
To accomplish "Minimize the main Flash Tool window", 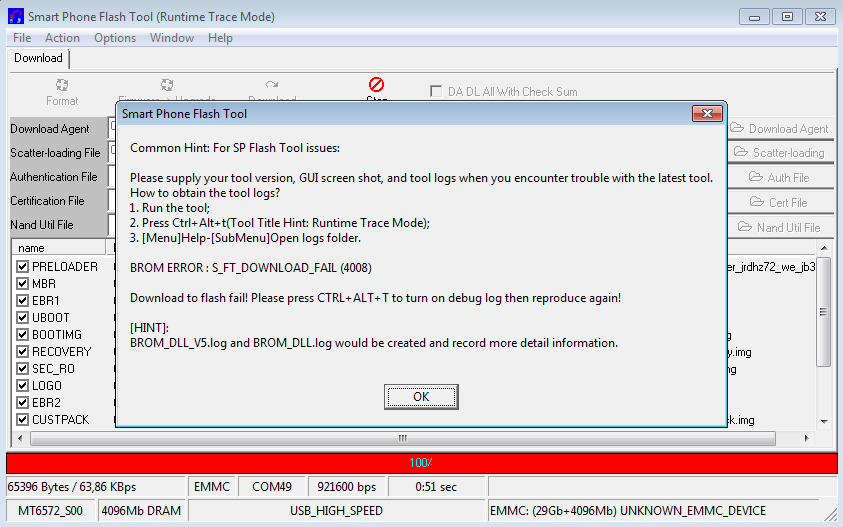I will click(754, 17).
